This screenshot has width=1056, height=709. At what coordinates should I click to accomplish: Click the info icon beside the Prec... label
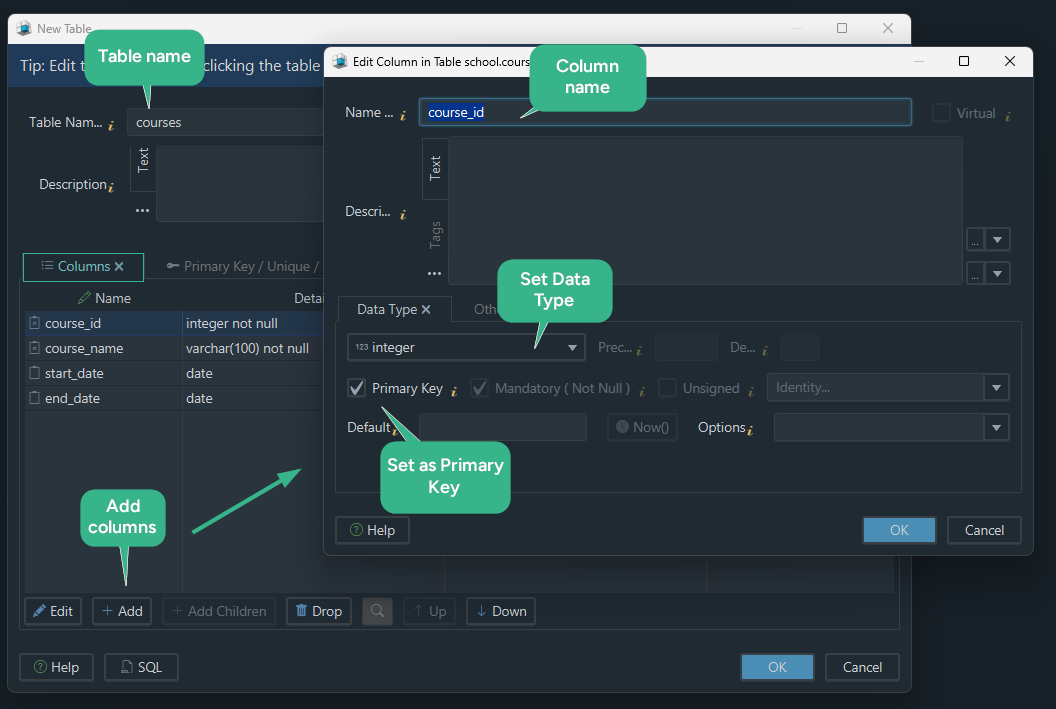[638, 350]
